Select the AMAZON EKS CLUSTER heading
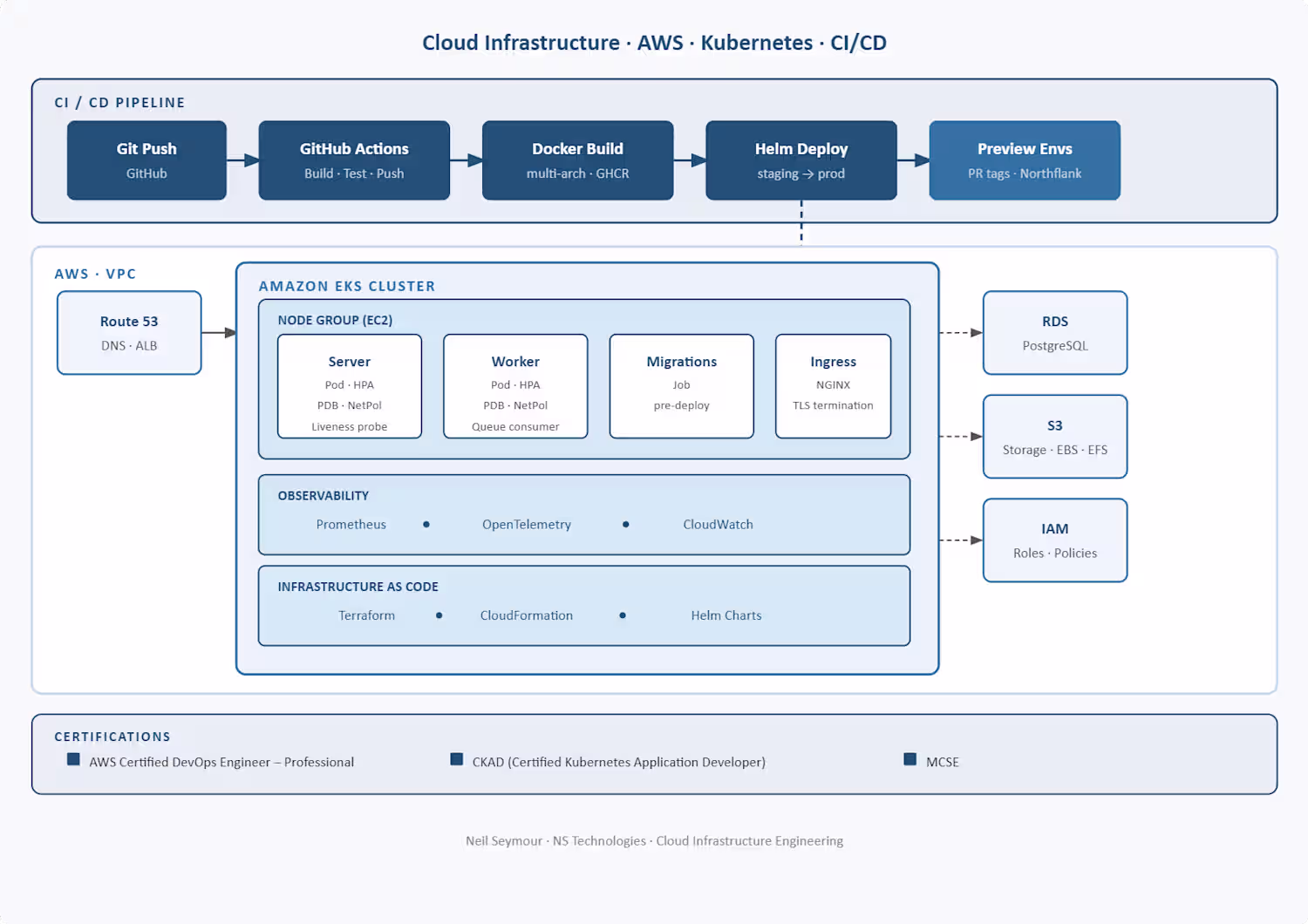Screen dimensions: 1308x924 (x=347, y=286)
